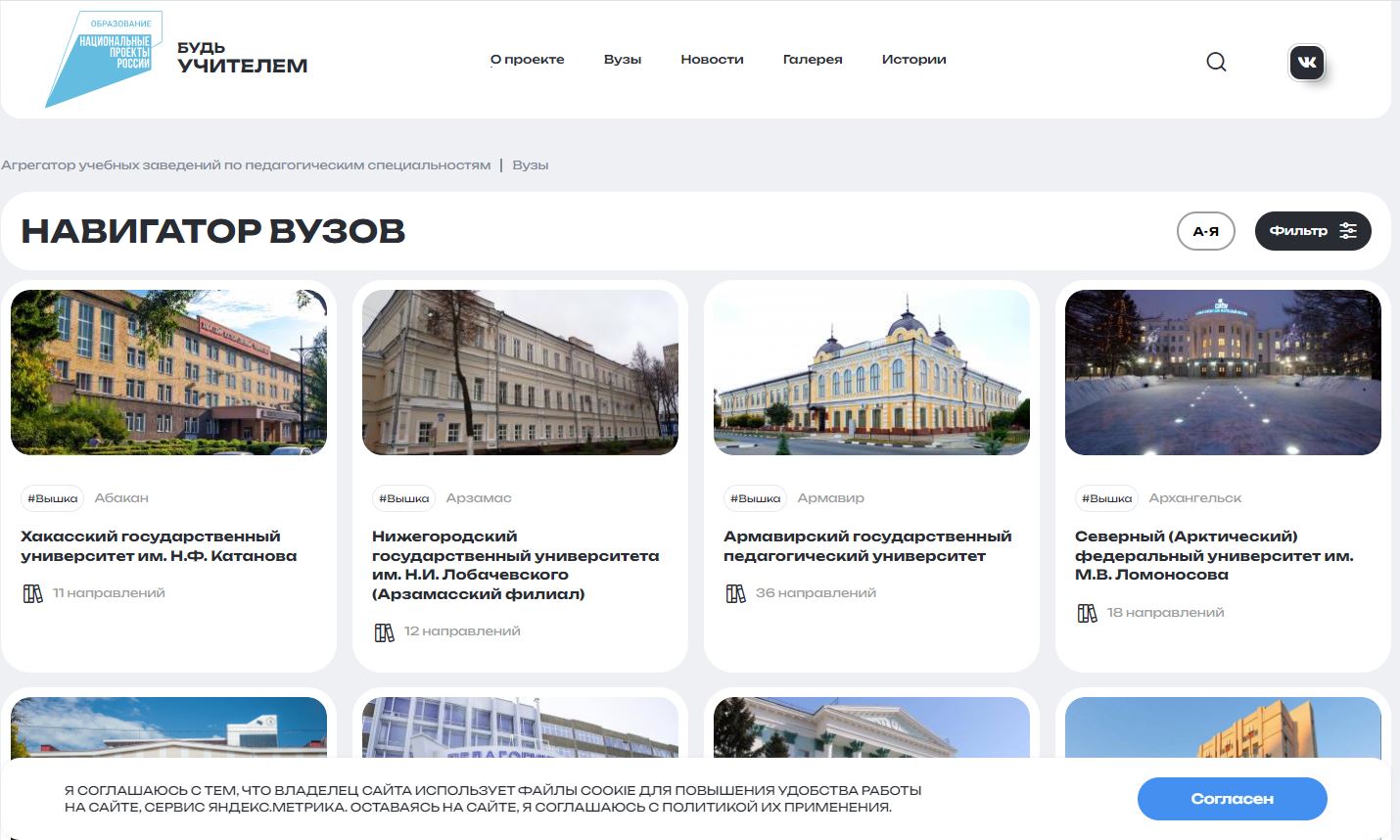Open the Истории menu item
The width and height of the screenshot is (1400, 840).
pos(913,60)
